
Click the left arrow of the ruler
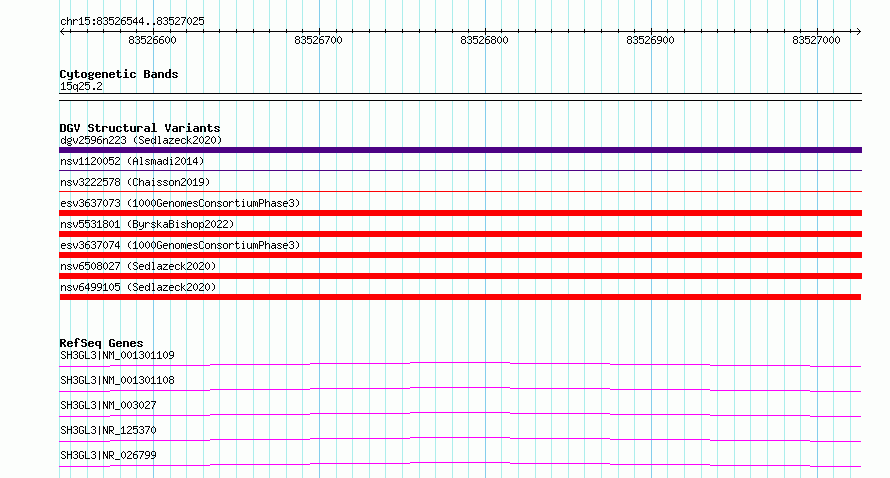(x=62, y=32)
